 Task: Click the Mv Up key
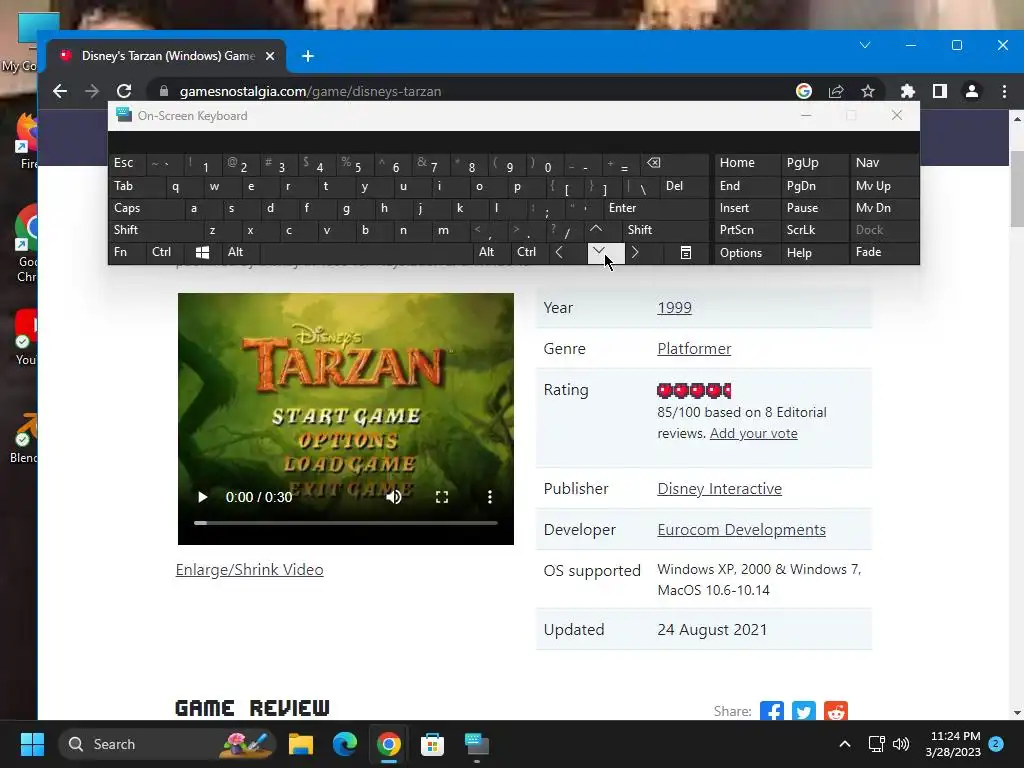[x=884, y=186]
